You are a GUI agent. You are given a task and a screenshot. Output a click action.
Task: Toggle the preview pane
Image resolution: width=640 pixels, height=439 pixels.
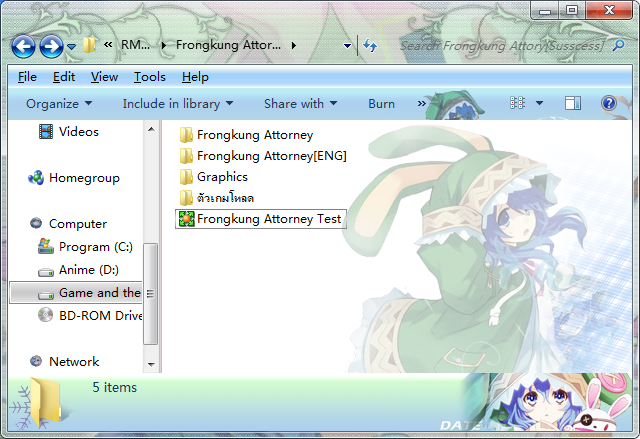pos(573,103)
